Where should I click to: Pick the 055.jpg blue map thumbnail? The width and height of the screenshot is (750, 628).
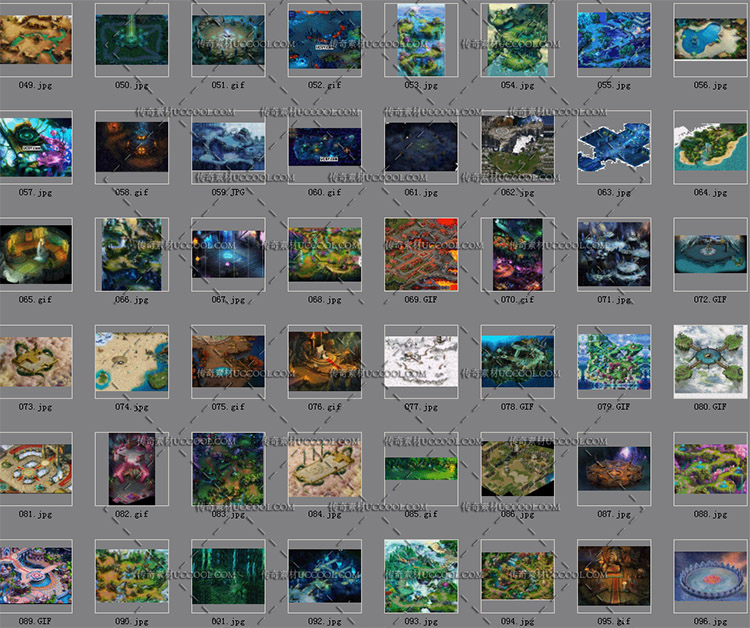[x=614, y=40]
